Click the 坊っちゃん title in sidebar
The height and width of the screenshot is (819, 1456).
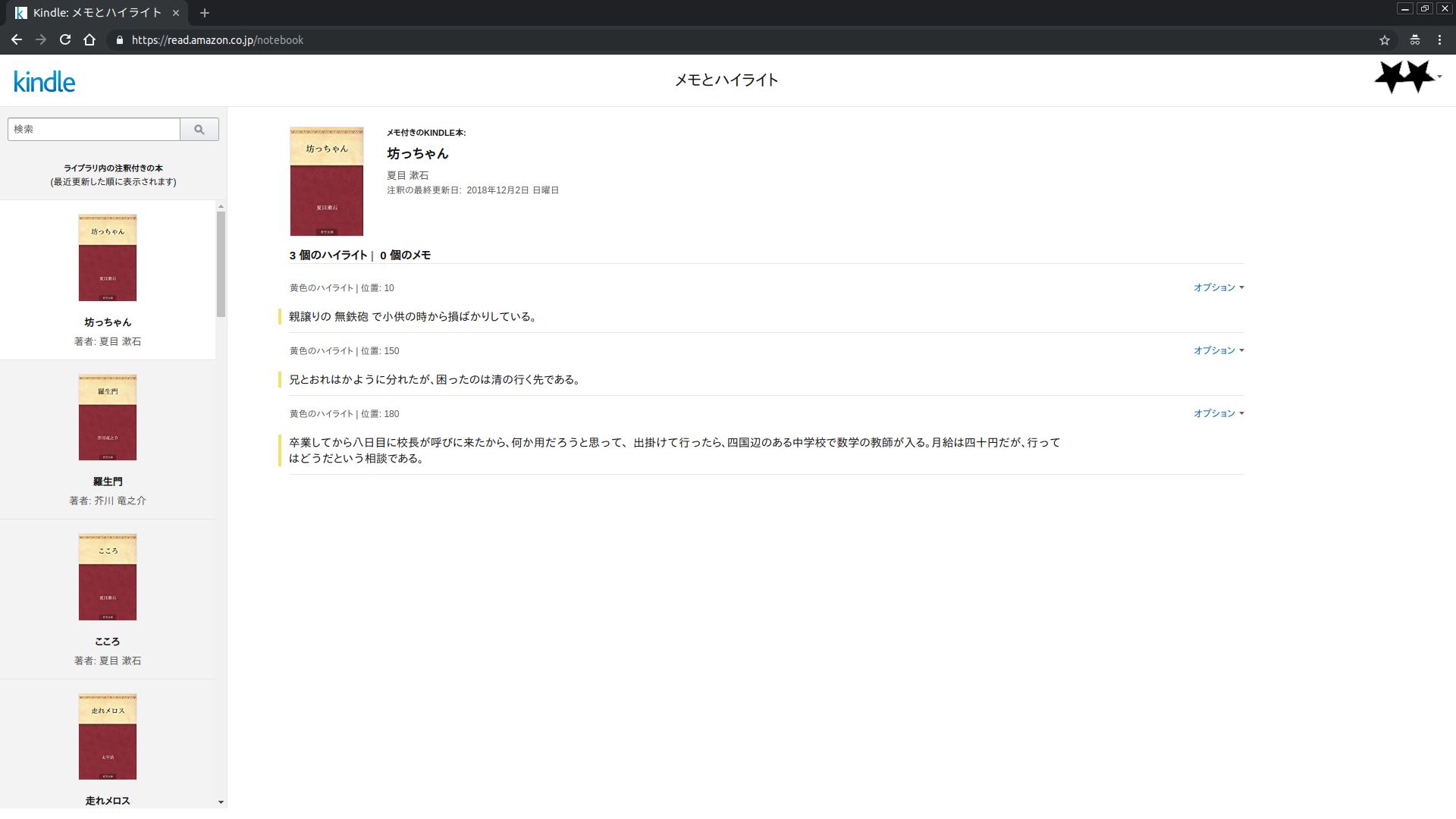tap(108, 322)
